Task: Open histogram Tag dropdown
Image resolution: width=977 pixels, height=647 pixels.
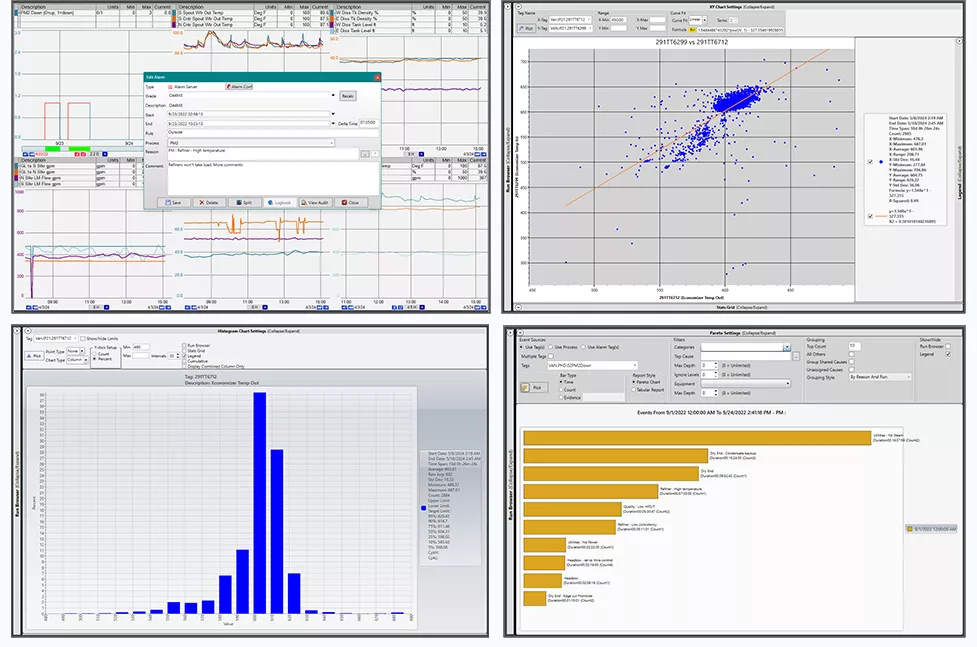Action: 55,338
